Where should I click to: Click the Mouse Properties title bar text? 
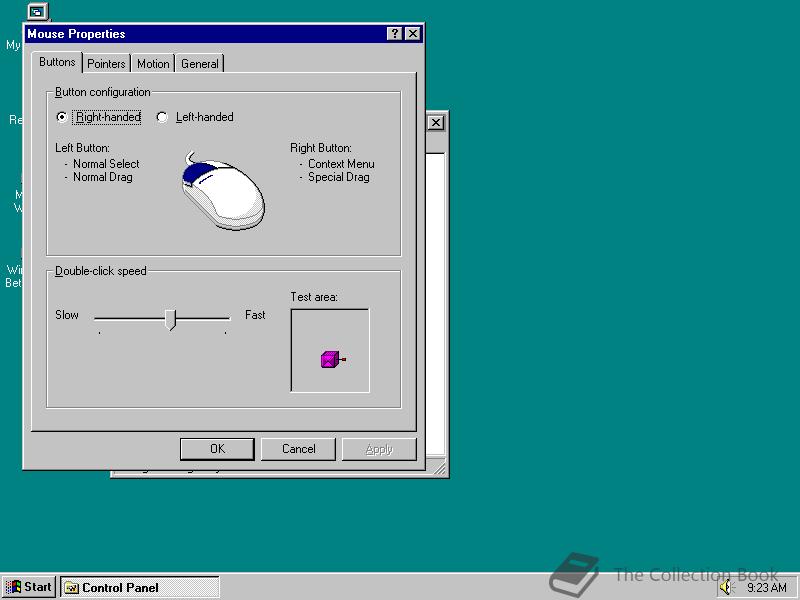point(76,34)
